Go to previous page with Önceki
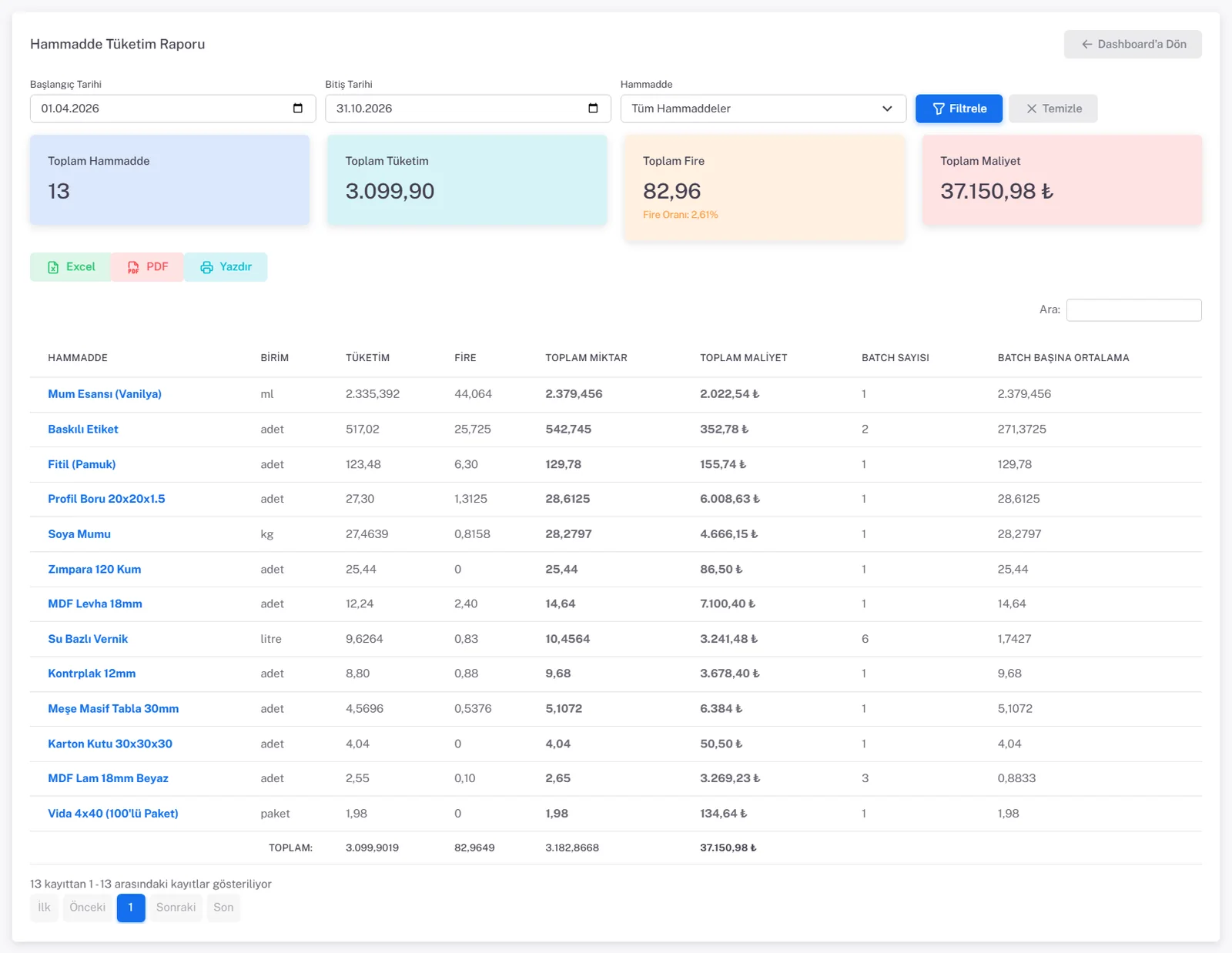The width and height of the screenshot is (1232, 953). pos(88,908)
